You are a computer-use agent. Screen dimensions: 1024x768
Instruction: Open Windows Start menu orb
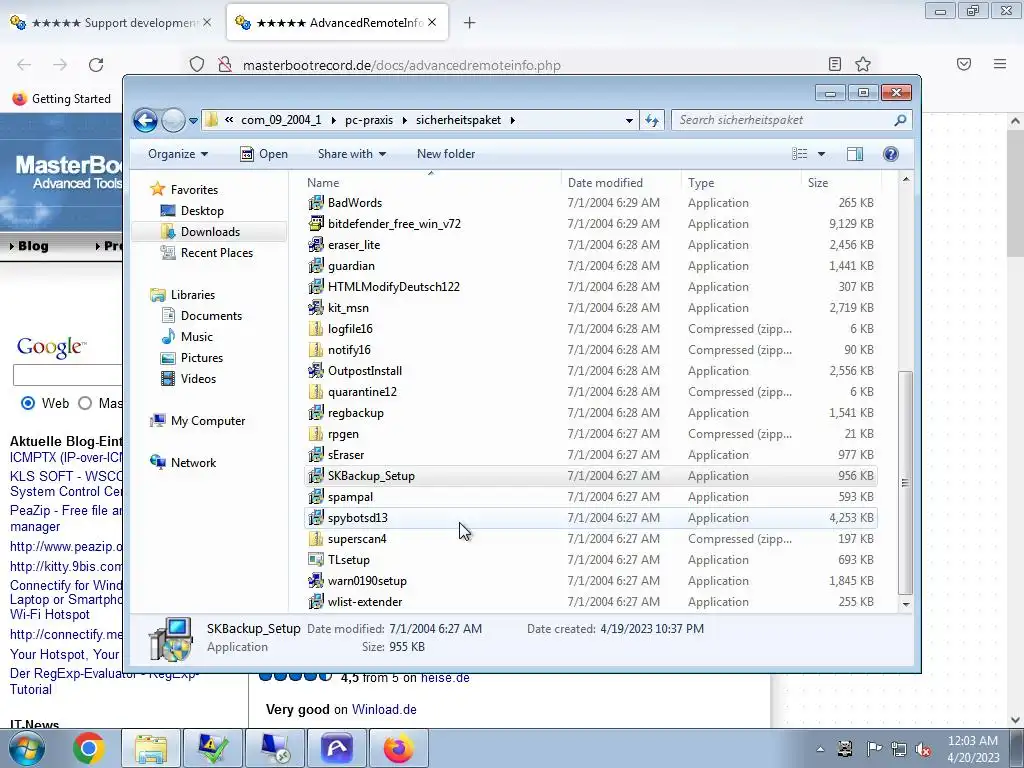tap(27, 748)
